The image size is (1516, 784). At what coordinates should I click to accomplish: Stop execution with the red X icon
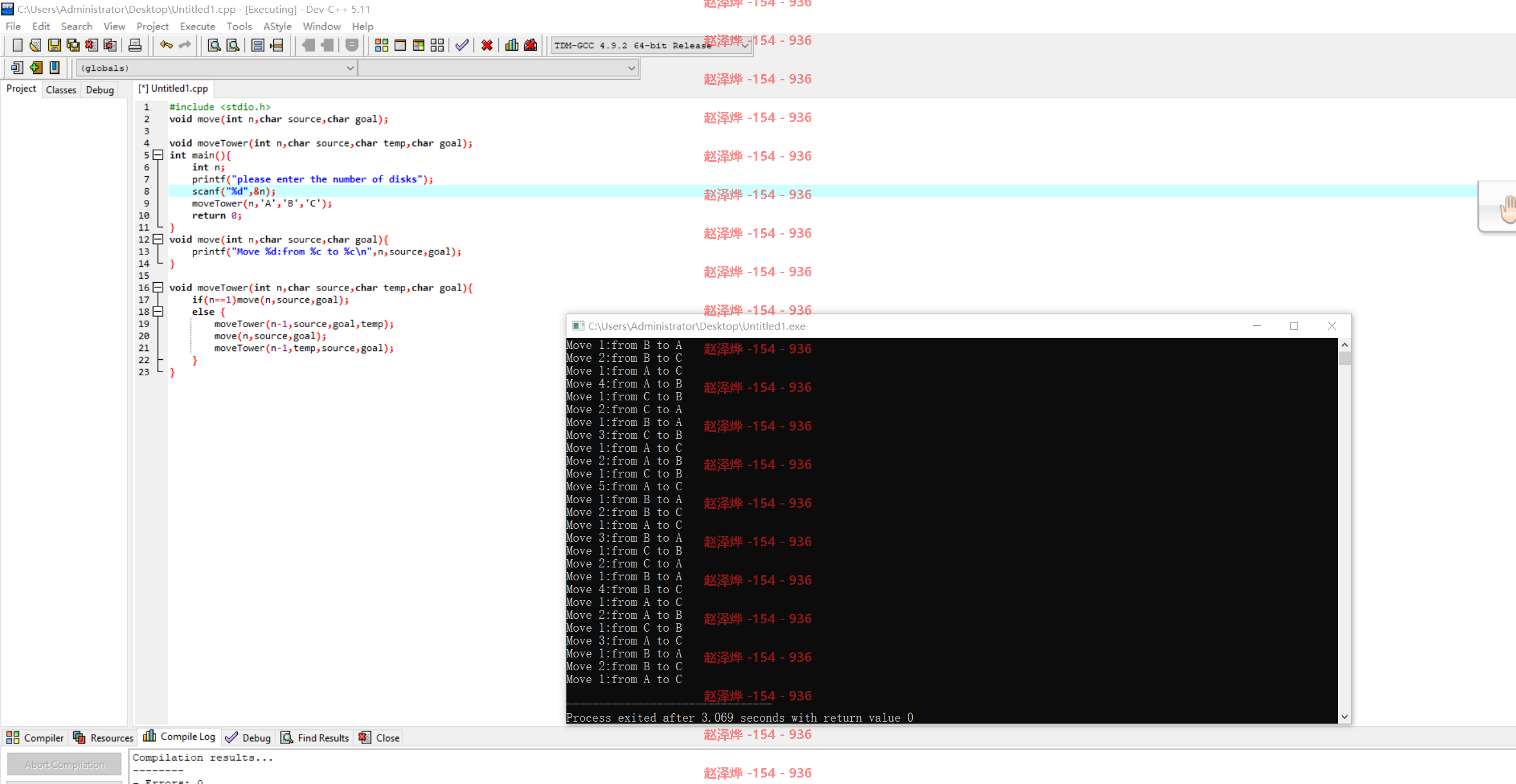pos(487,45)
